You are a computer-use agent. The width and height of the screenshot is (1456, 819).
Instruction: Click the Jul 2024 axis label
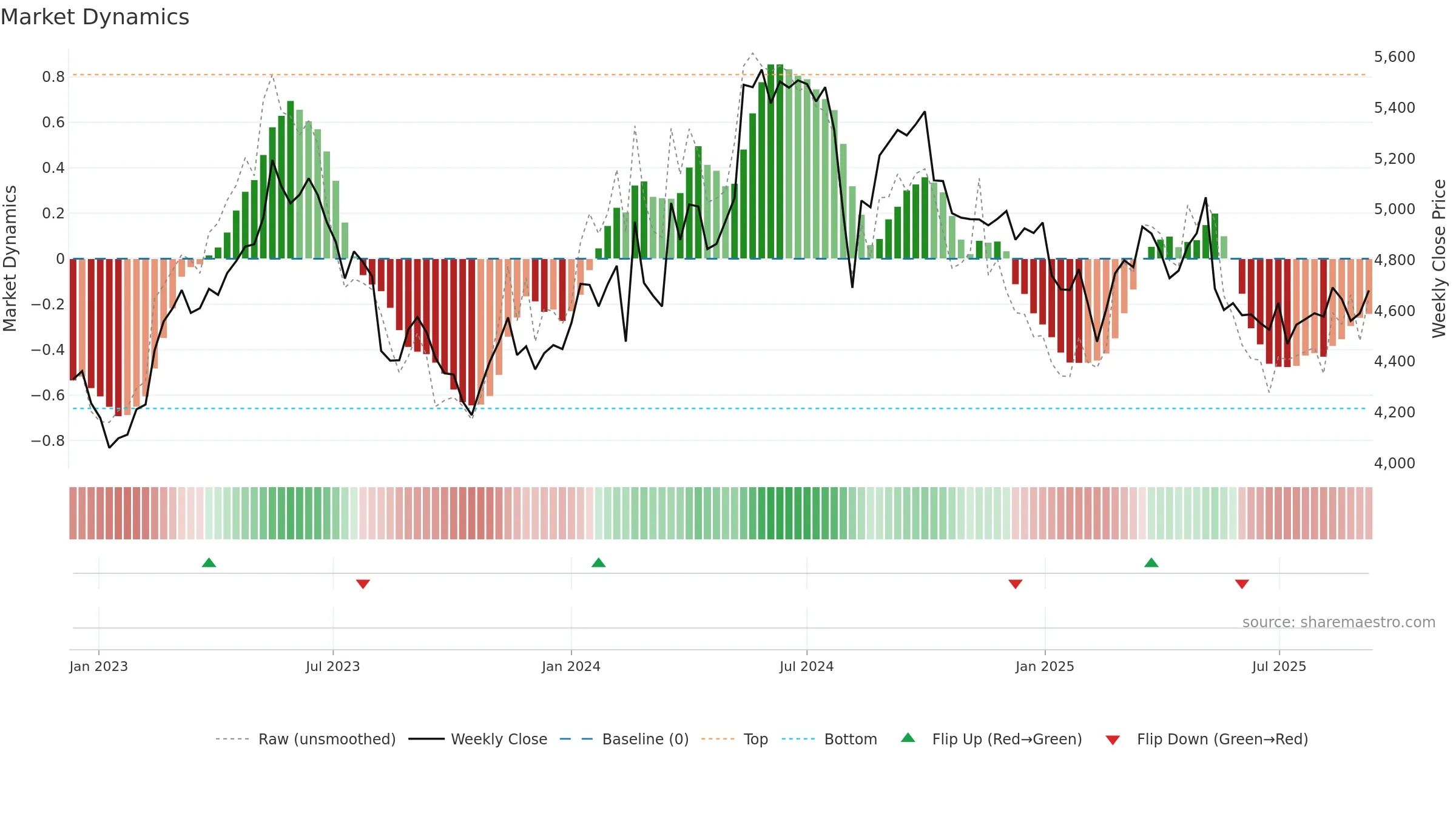tap(807, 666)
